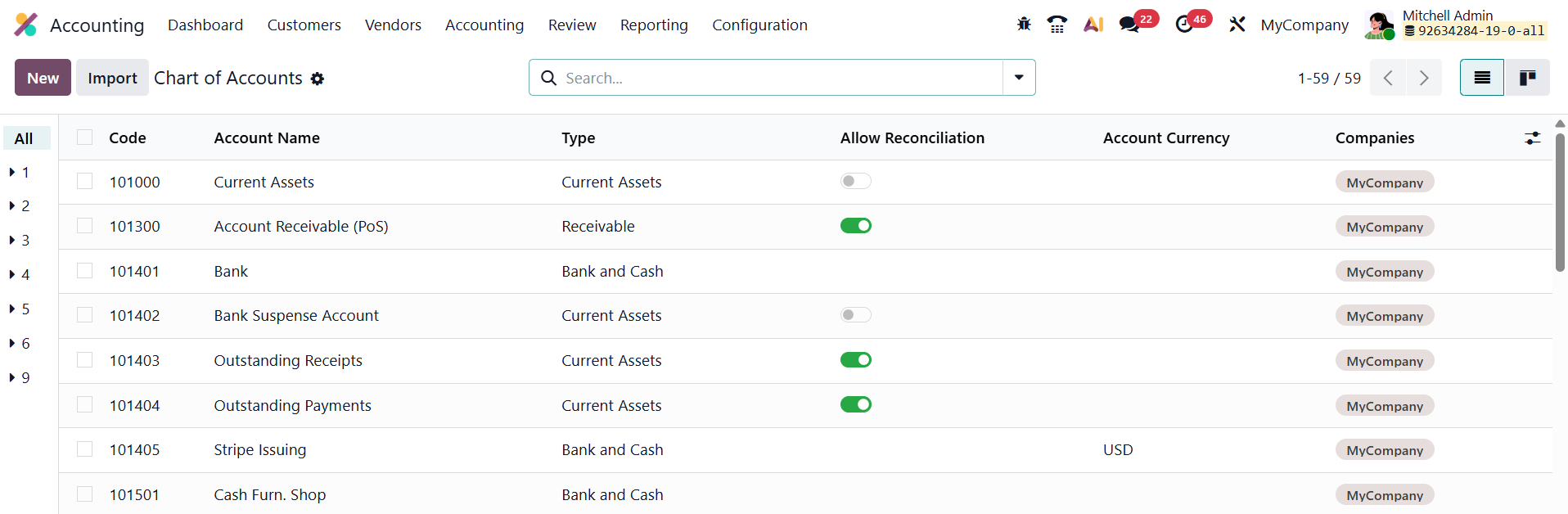Switch to kanban view
The width and height of the screenshot is (1568, 514).
1527,78
